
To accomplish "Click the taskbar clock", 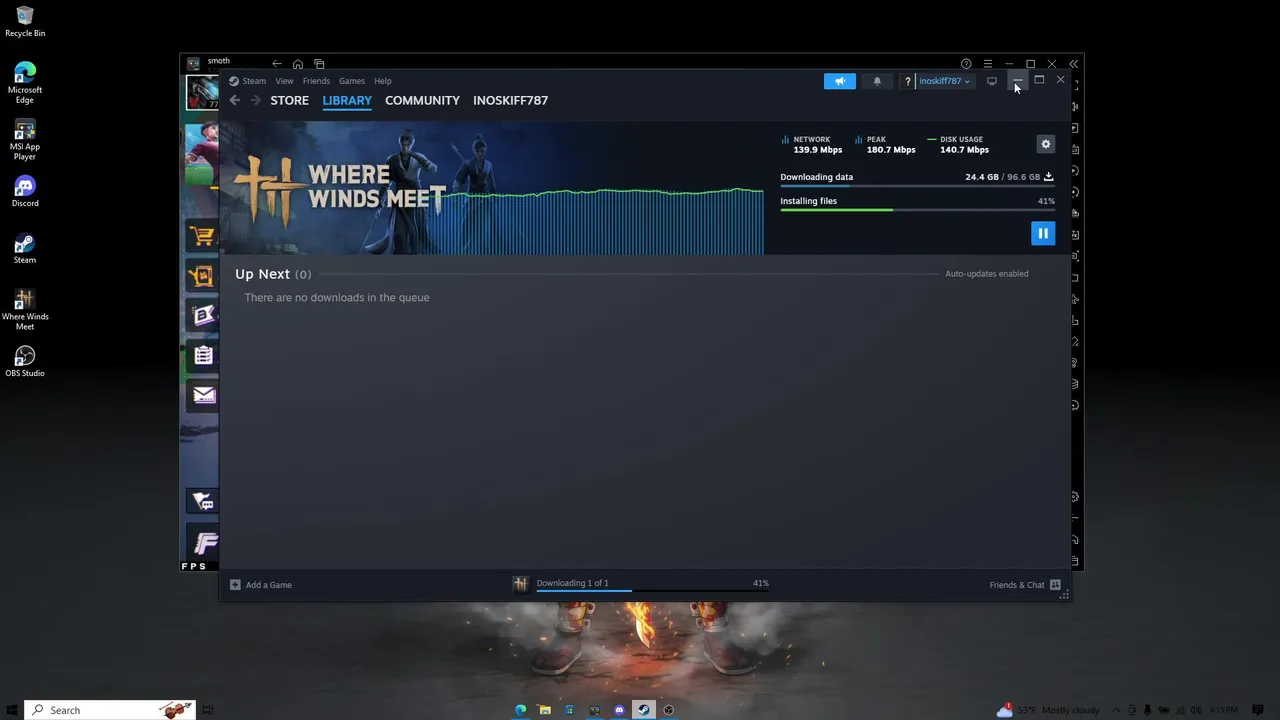I will pyautogui.click(x=1224, y=710).
